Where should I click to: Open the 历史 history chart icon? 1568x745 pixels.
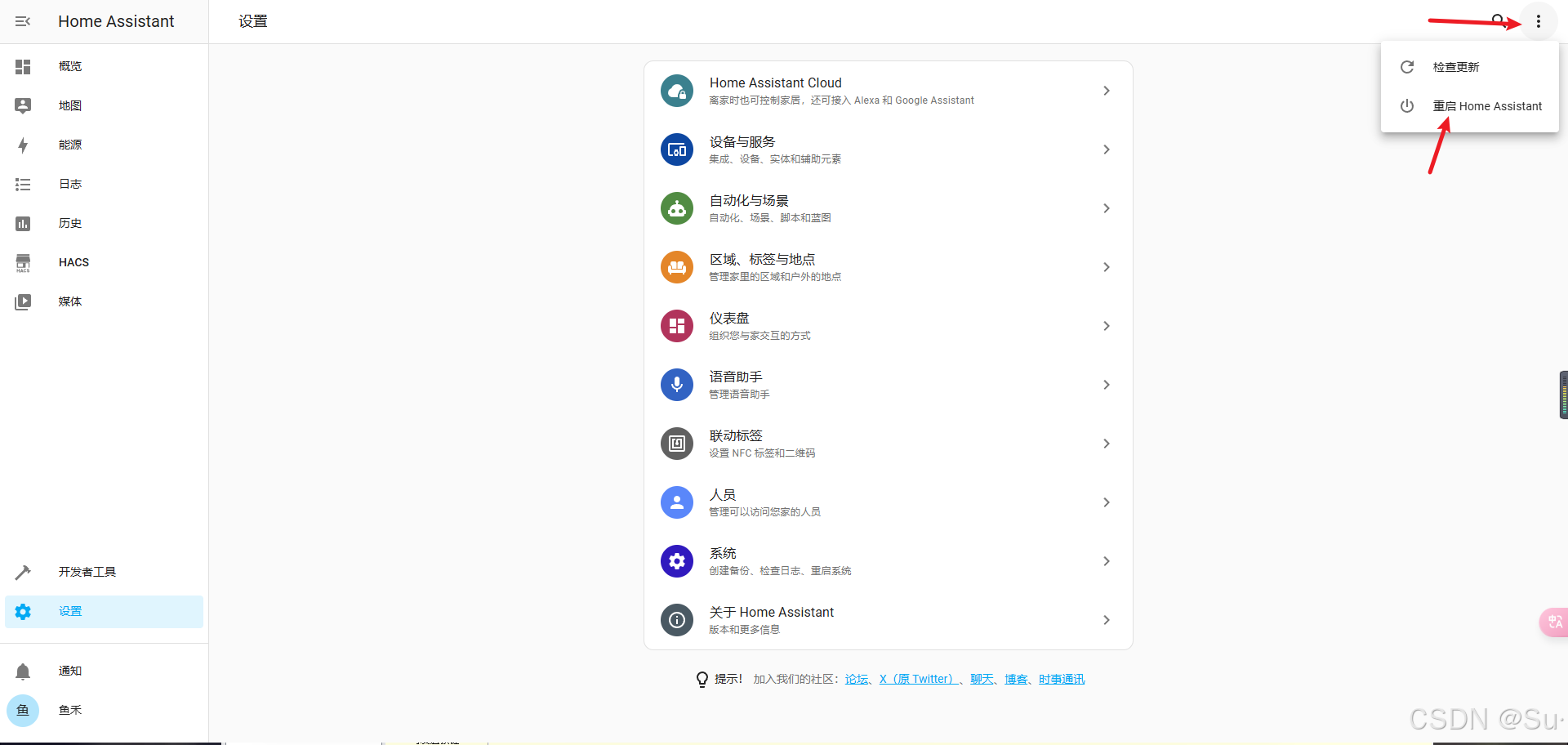point(23,223)
